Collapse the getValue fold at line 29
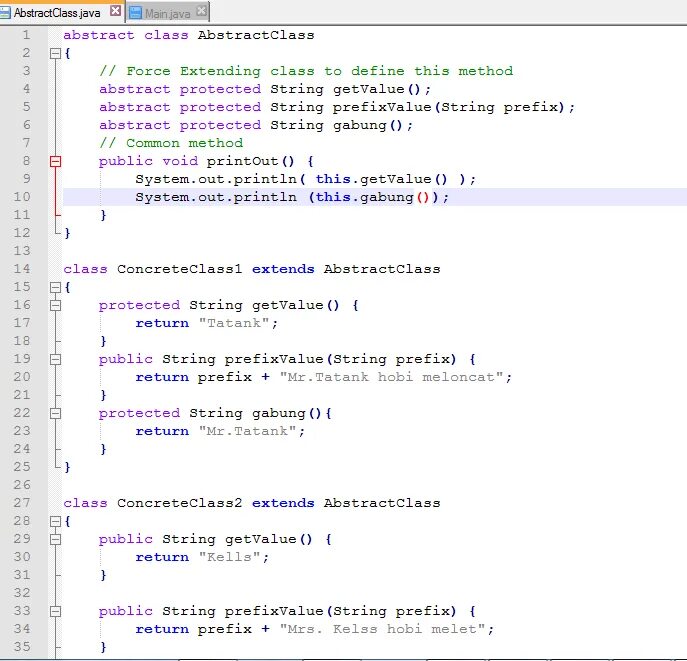The height and width of the screenshot is (661, 687). 55,539
